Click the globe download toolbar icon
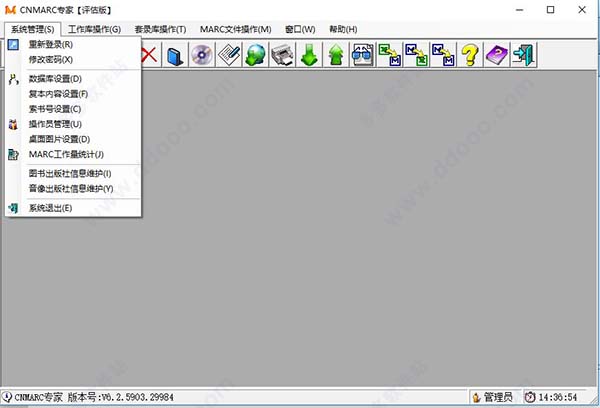 point(255,55)
